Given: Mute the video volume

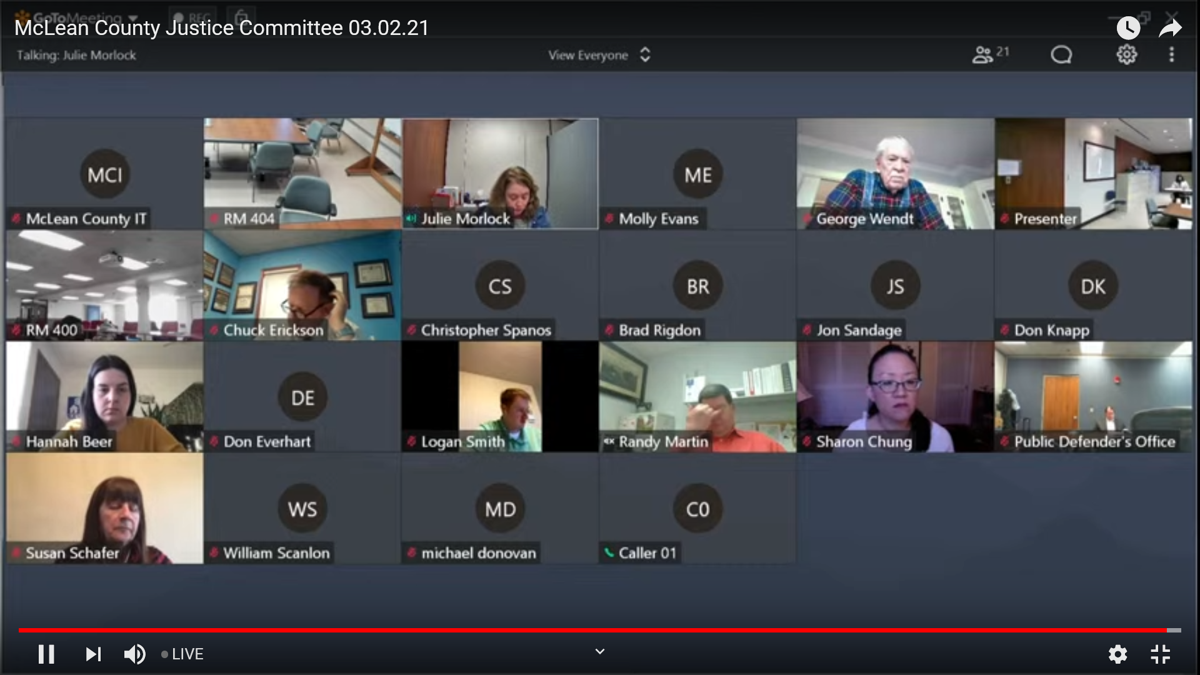Looking at the screenshot, I should 134,654.
